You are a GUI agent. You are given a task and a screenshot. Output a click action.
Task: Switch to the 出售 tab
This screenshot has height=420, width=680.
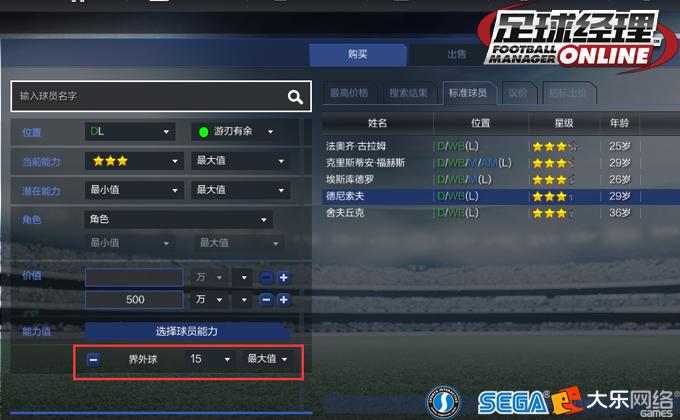click(x=456, y=54)
